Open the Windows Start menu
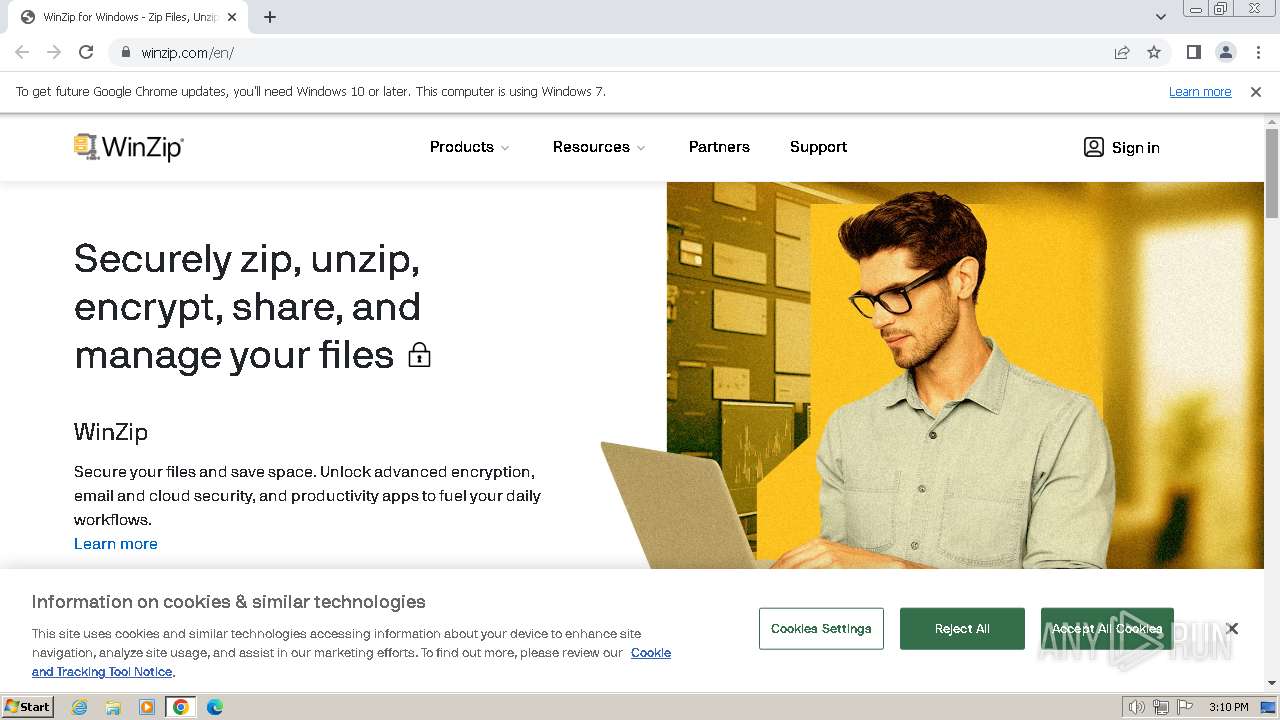1280x720 pixels. tap(28, 707)
